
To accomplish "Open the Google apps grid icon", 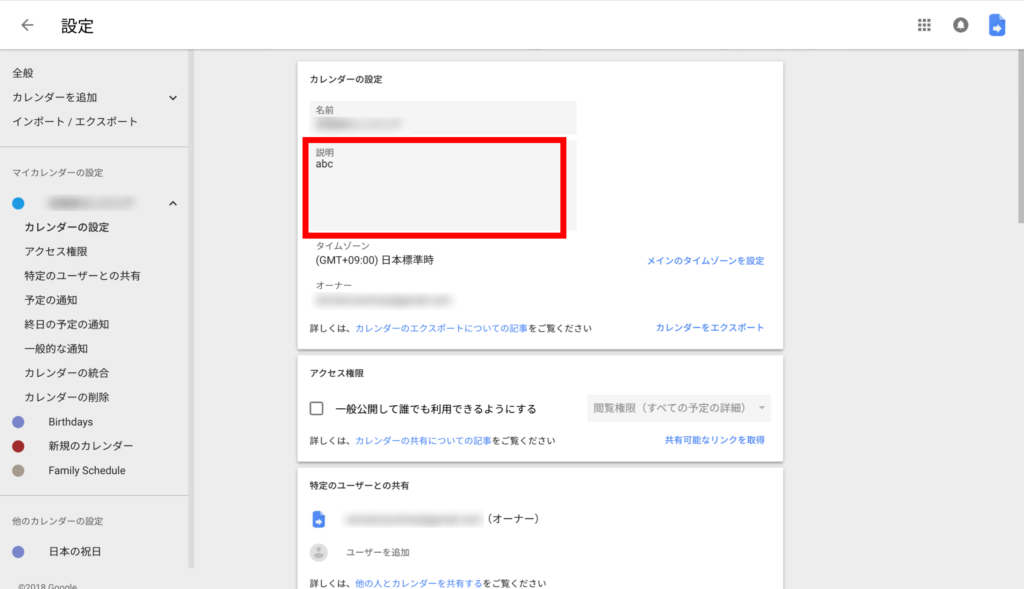I will pyautogui.click(x=924, y=26).
